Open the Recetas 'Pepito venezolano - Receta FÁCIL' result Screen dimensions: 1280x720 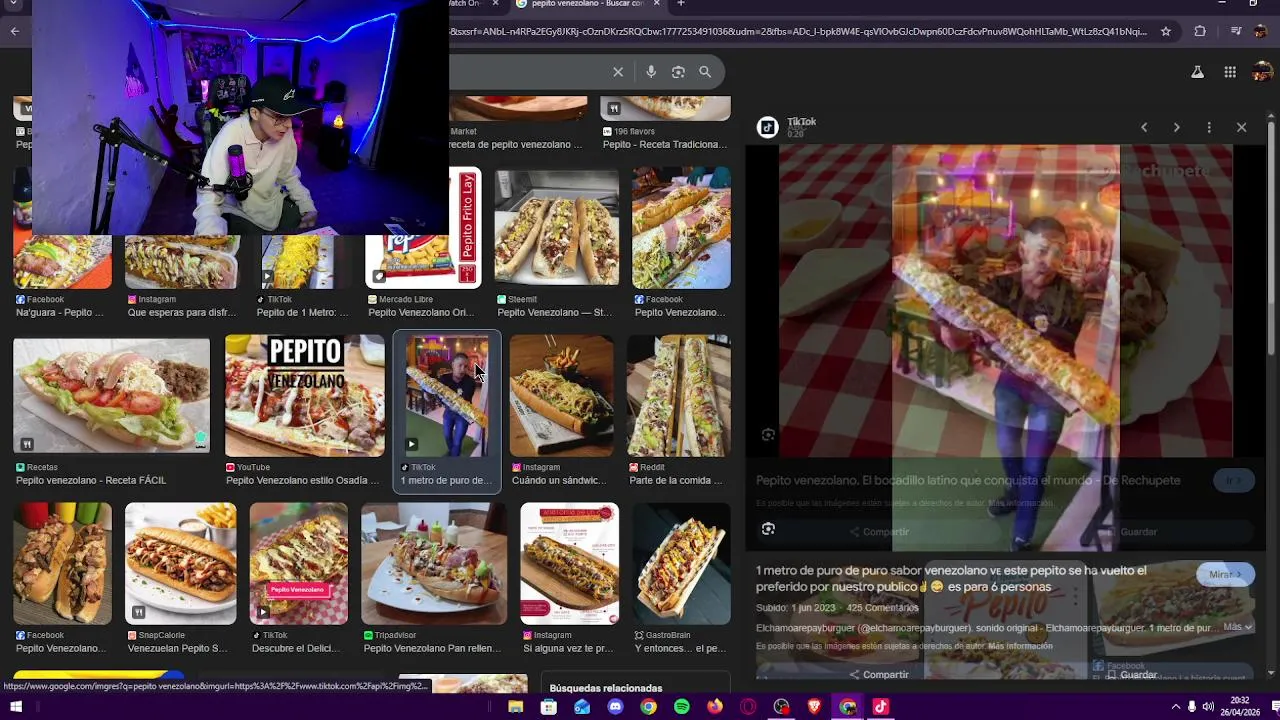pyautogui.click(x=112, y=395)
